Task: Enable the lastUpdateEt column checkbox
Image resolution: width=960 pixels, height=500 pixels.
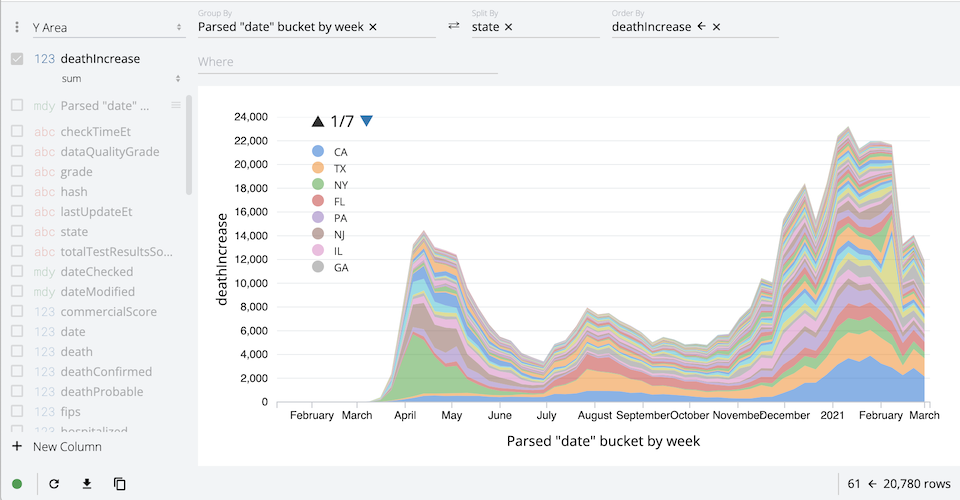Action: pos(17,211)
